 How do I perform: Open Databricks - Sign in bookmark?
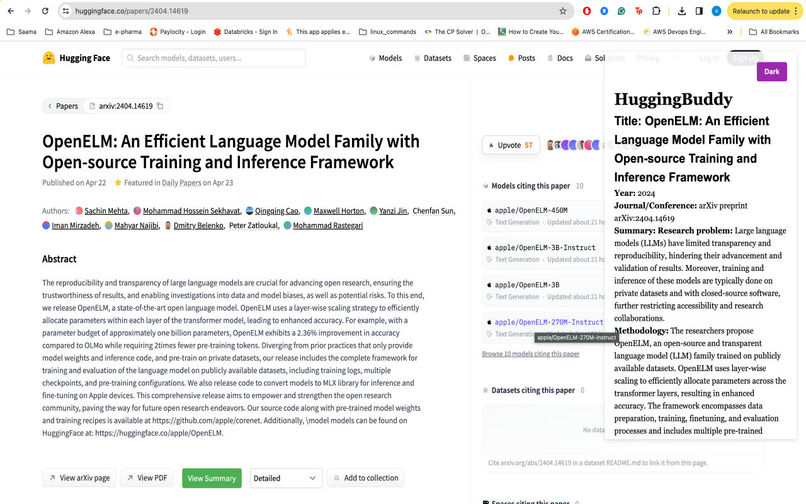[245, 31]
